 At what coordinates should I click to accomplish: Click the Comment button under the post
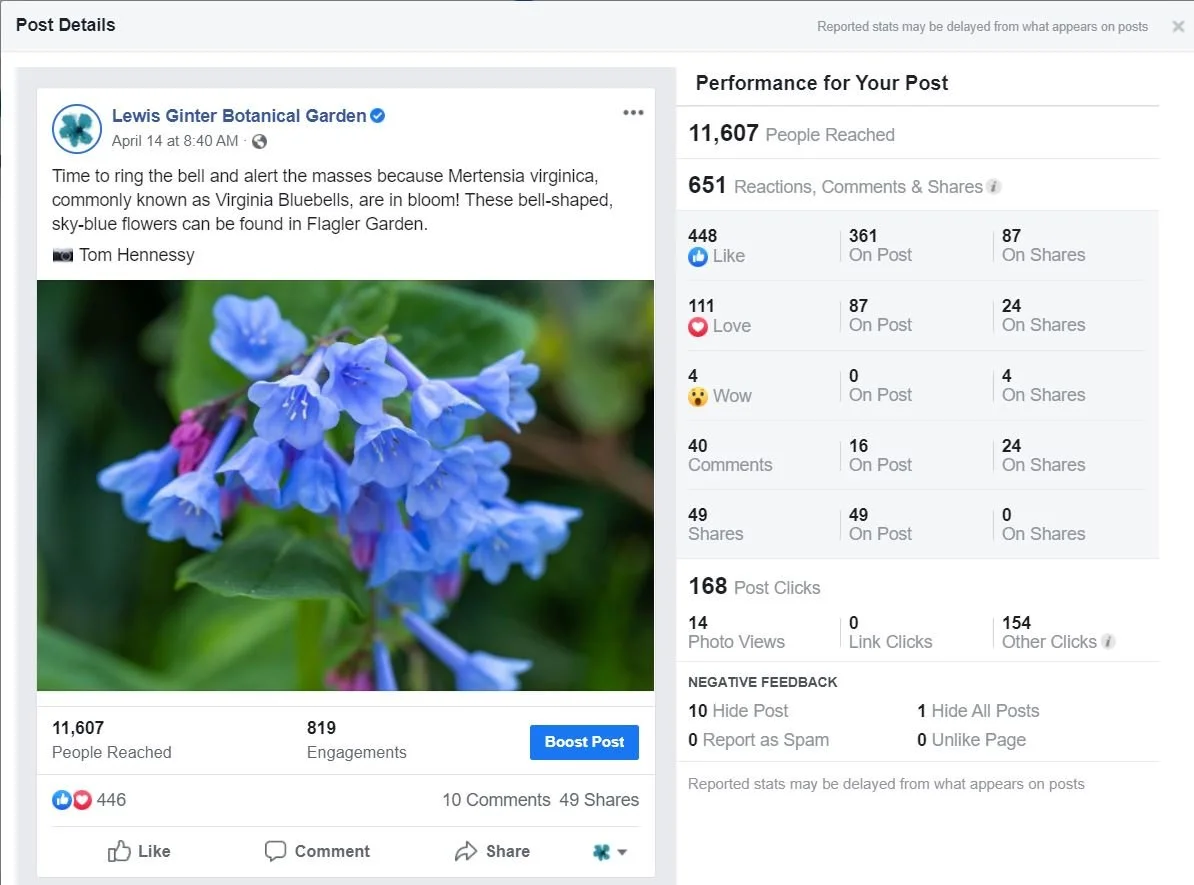click(x=317, y=851)
